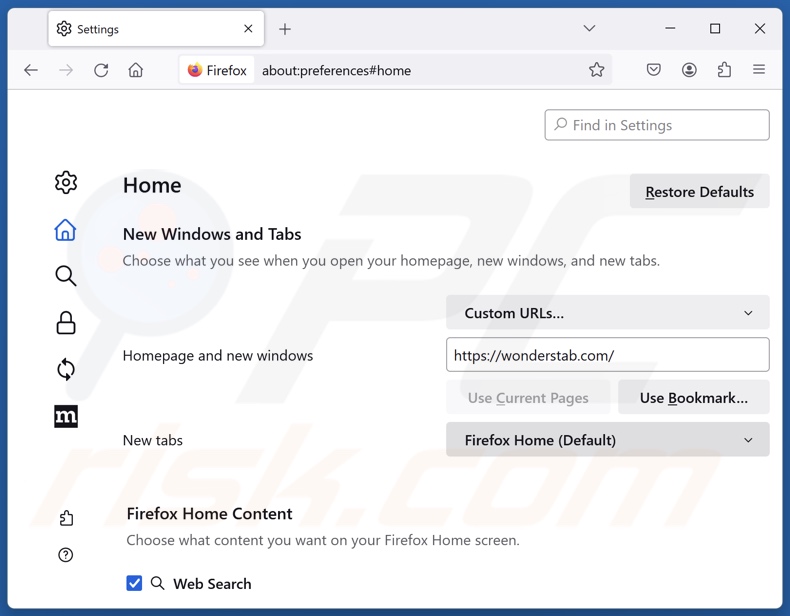This screenshot has width=790, height=616.
Task: Open Extensions & Themes in sidebar
Action: [65, 518]
